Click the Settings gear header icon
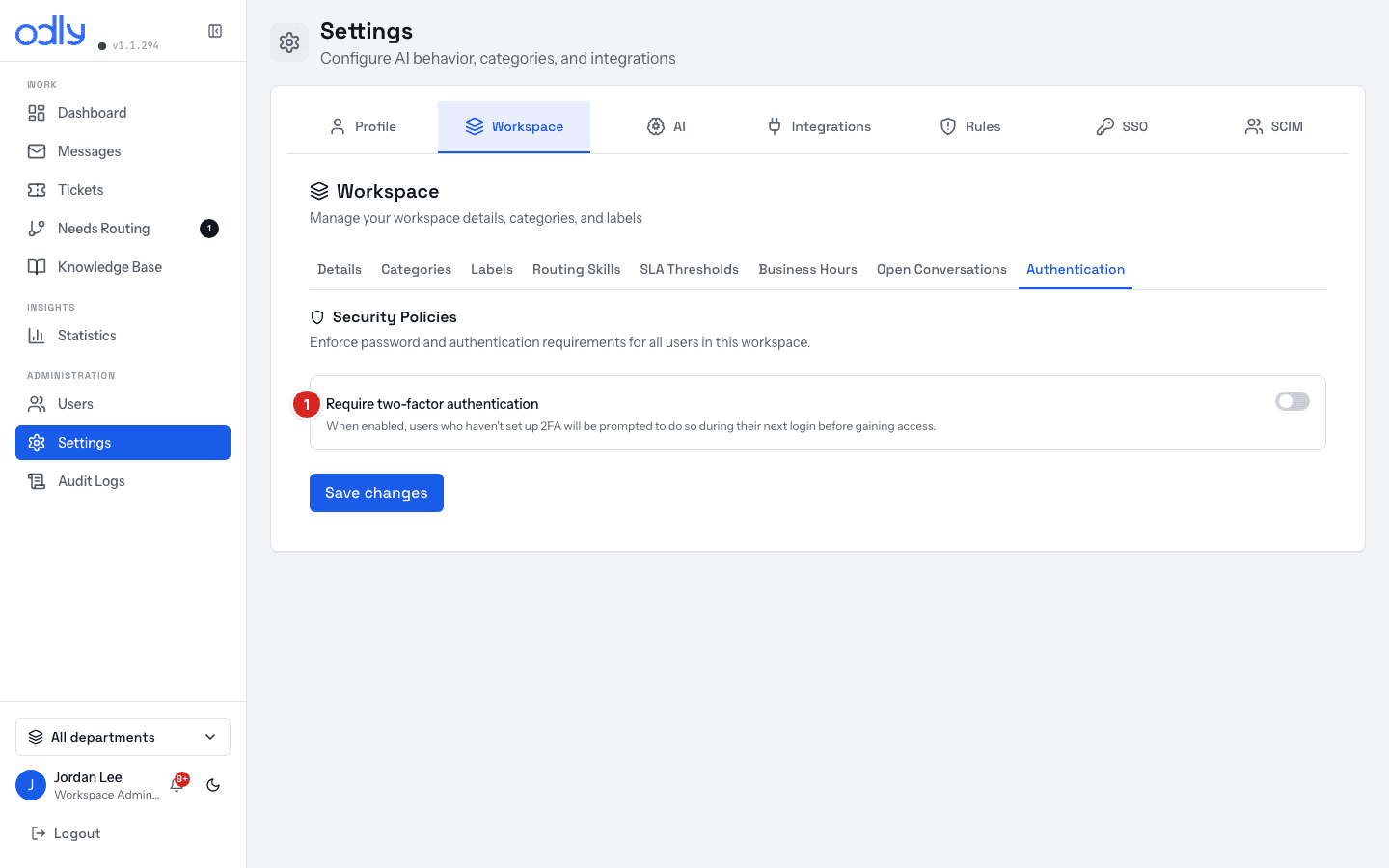1389x868 pixels. [289, 42]
